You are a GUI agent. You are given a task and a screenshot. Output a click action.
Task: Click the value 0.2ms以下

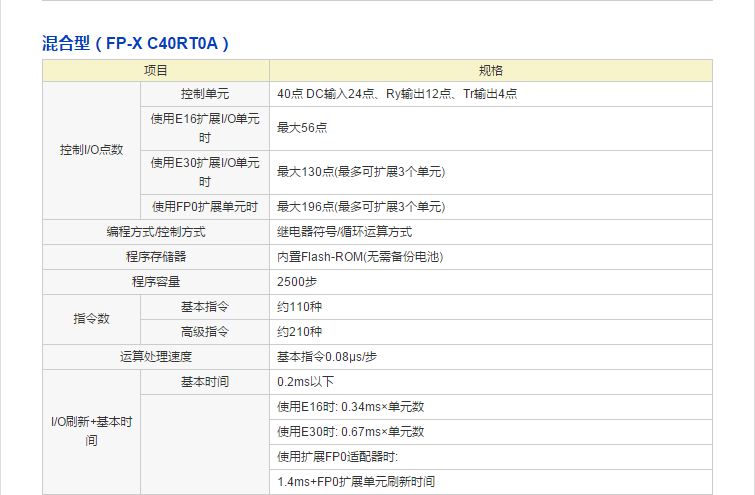point(305,382)
